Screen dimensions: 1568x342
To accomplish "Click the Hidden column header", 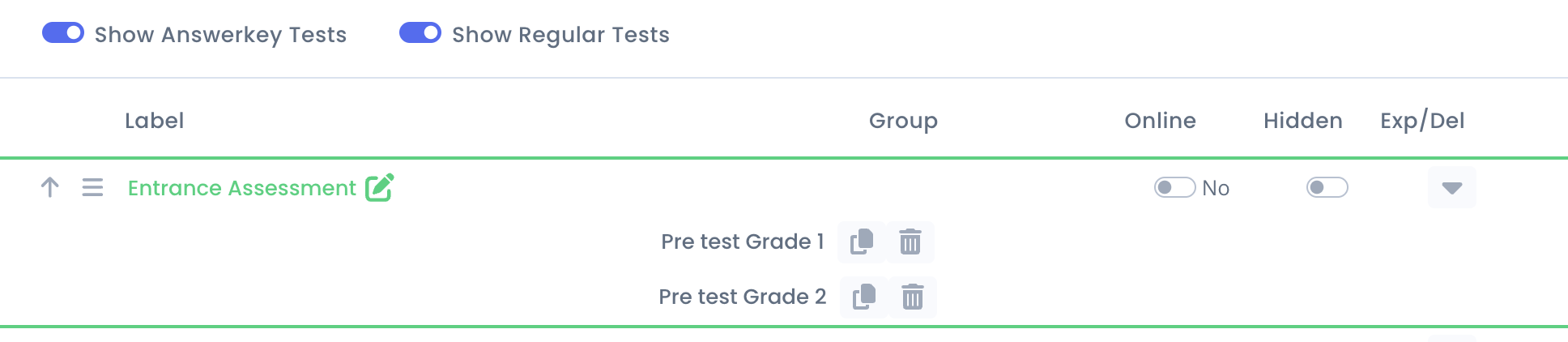I will (1302, 121).
